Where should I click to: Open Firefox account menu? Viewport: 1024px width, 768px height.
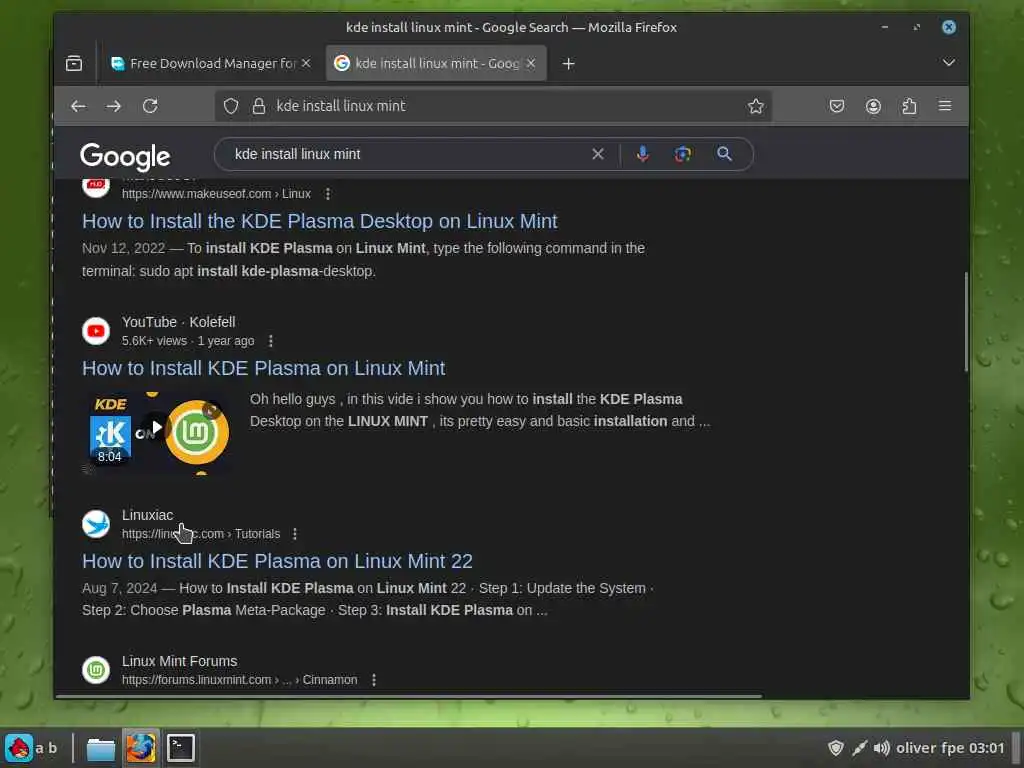pyautogui.click(x=873, y=106)
